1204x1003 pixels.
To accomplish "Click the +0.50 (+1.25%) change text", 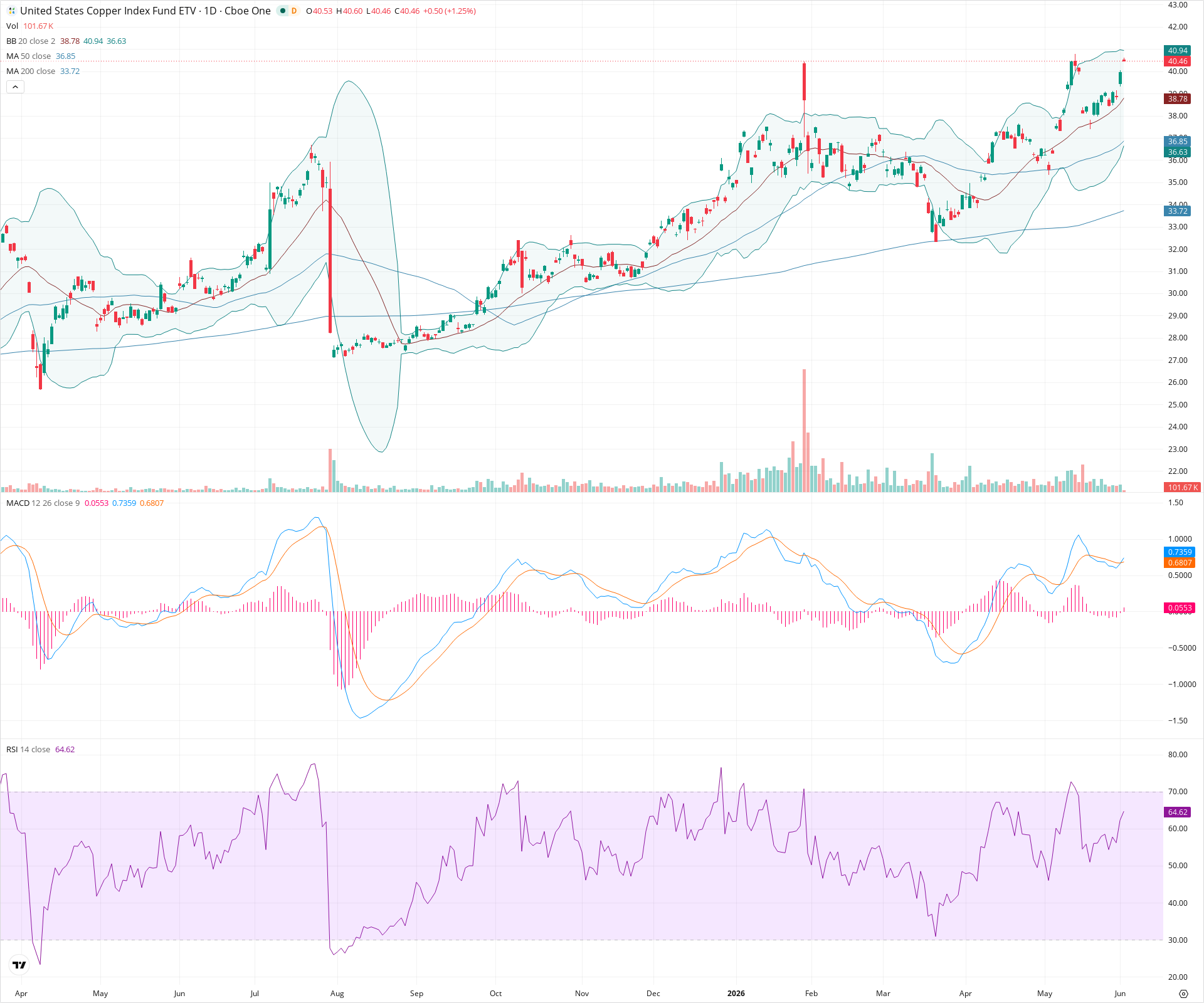I will click(449, 11).
